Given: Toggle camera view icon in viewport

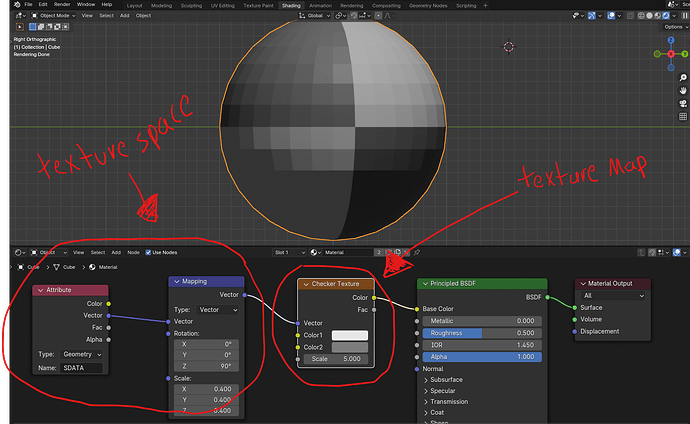Looking at the screenshot, I should (683, 103).
